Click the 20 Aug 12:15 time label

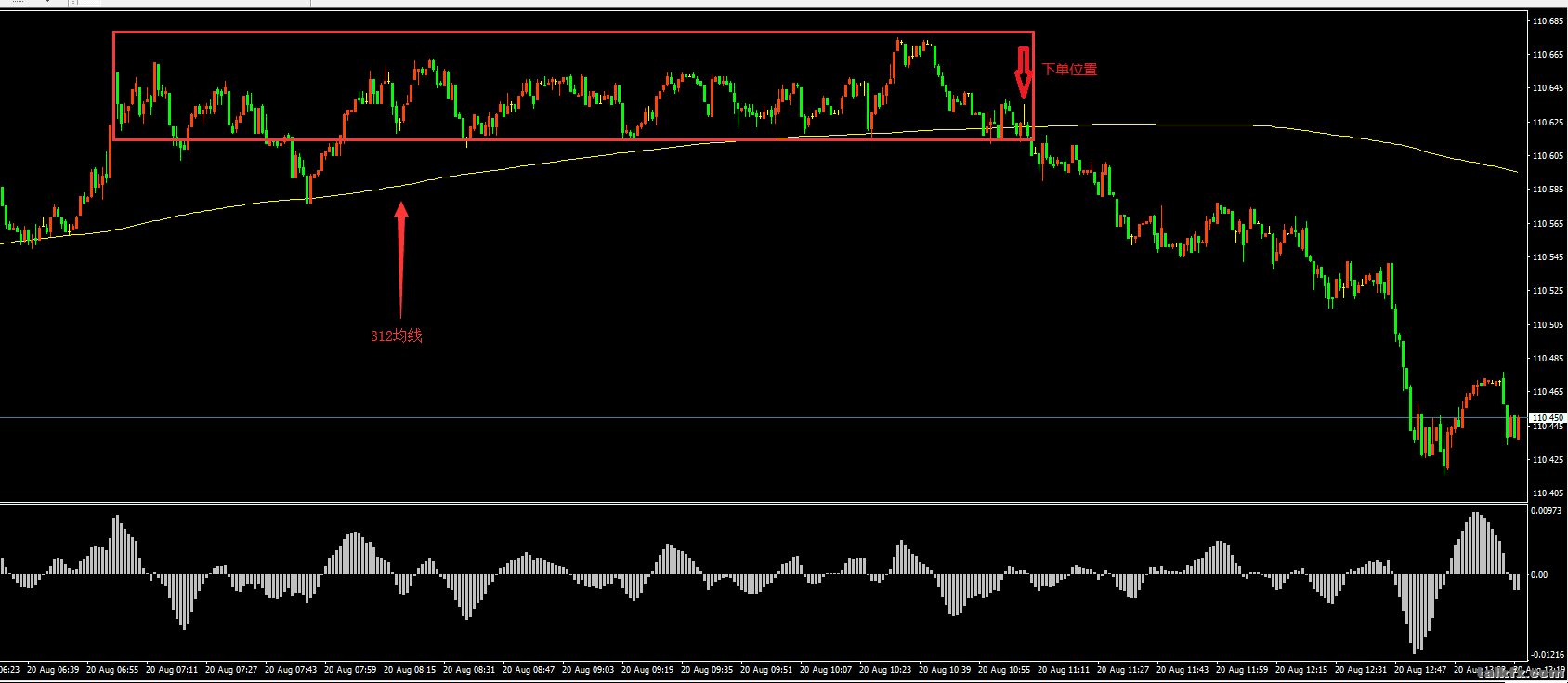(1301, 670)
